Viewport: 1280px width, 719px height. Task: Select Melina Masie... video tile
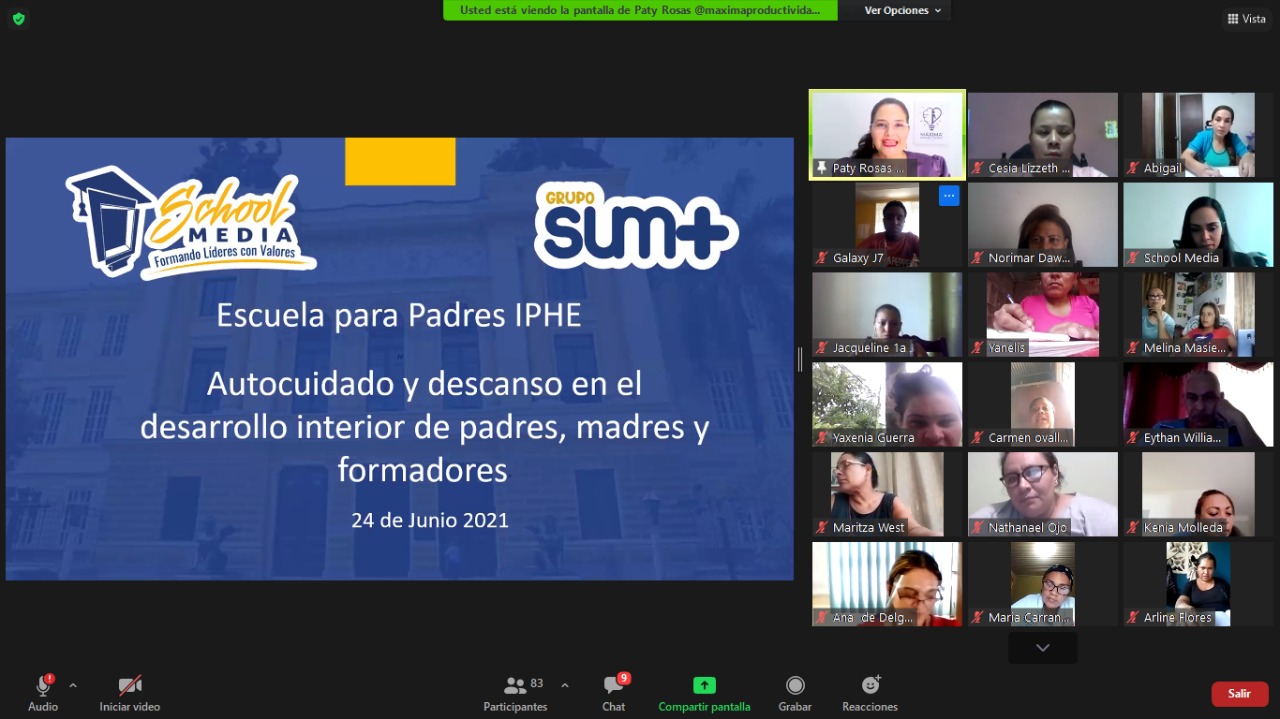(1198, 315)
